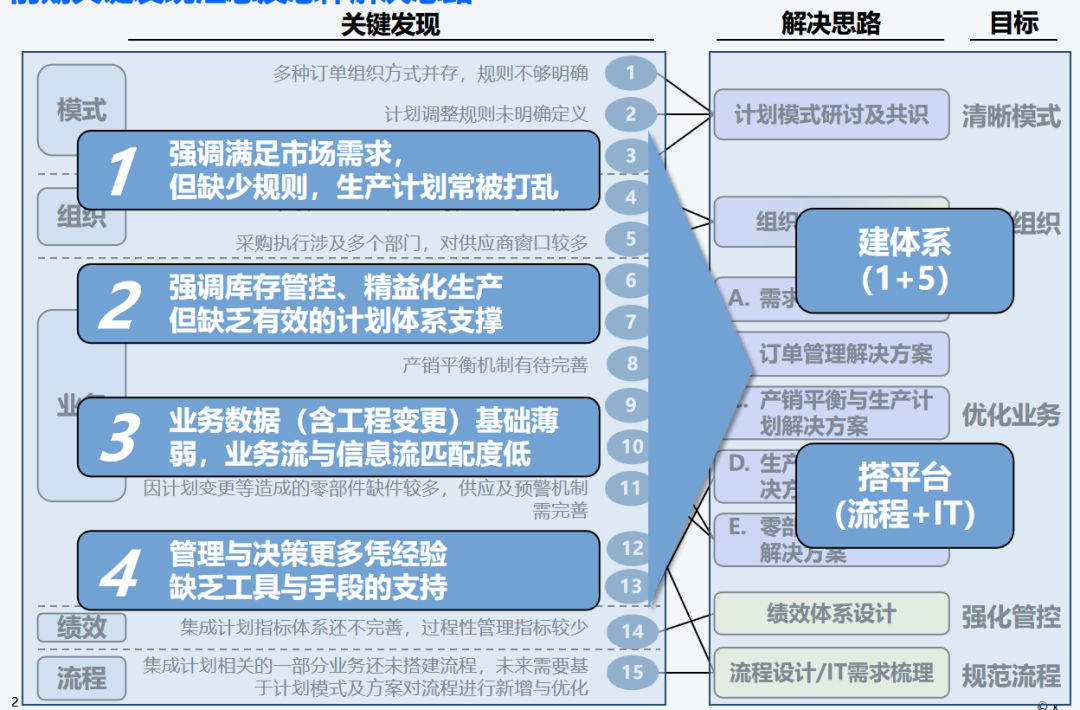Click the numbered circle 1 badge
This screenshot has height=710, width=1080.
click(630, 73)
